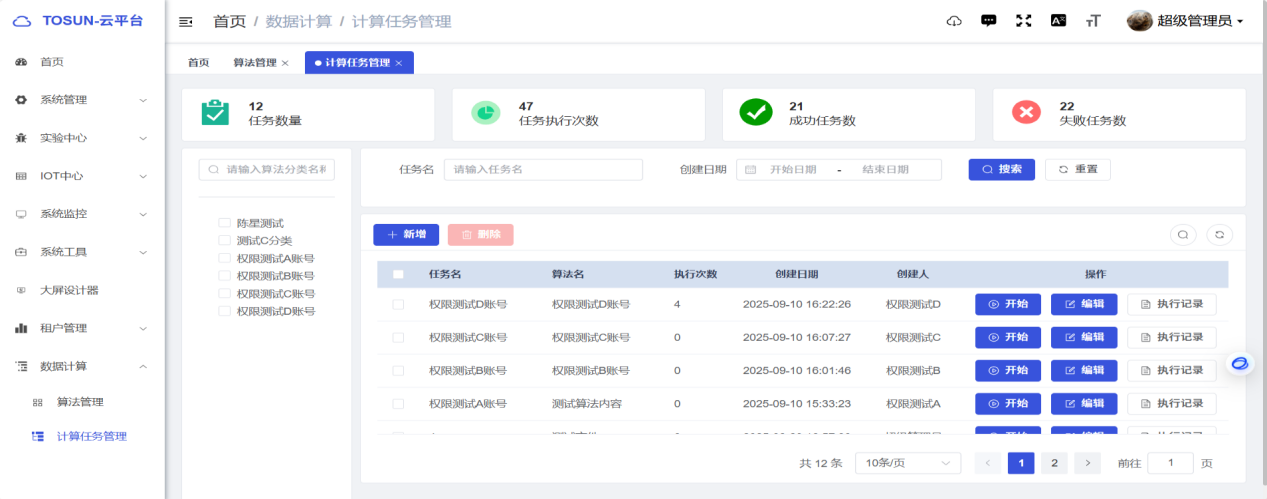Toggle the select-all checkbox in table header

pyautogui.click(x=399, y=274)
